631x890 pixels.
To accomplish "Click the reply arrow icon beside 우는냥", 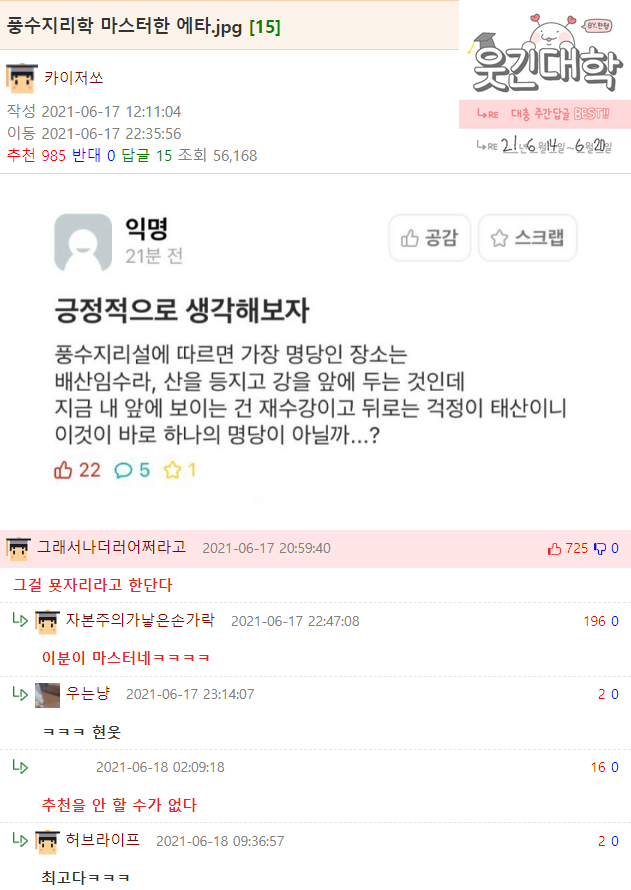I will click(x=20, y=693).
